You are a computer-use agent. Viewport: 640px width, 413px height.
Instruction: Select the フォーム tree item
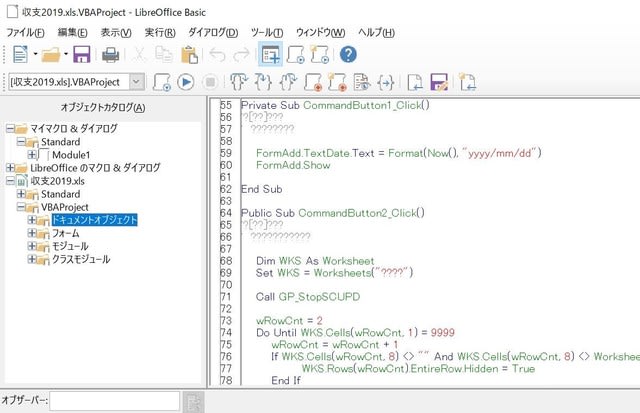coord(65,233)
